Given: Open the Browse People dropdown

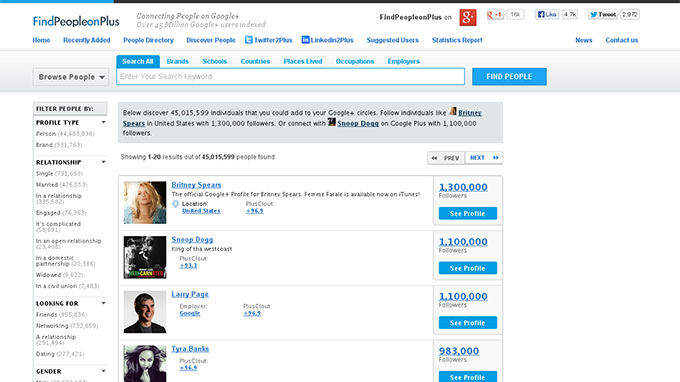Looking at the screenshot, I should (x=71, y=77).
